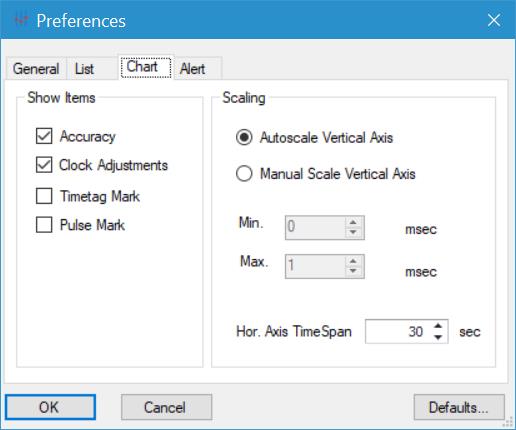Click the Cancel button
The image size is (516, 430).
(166, 407)
